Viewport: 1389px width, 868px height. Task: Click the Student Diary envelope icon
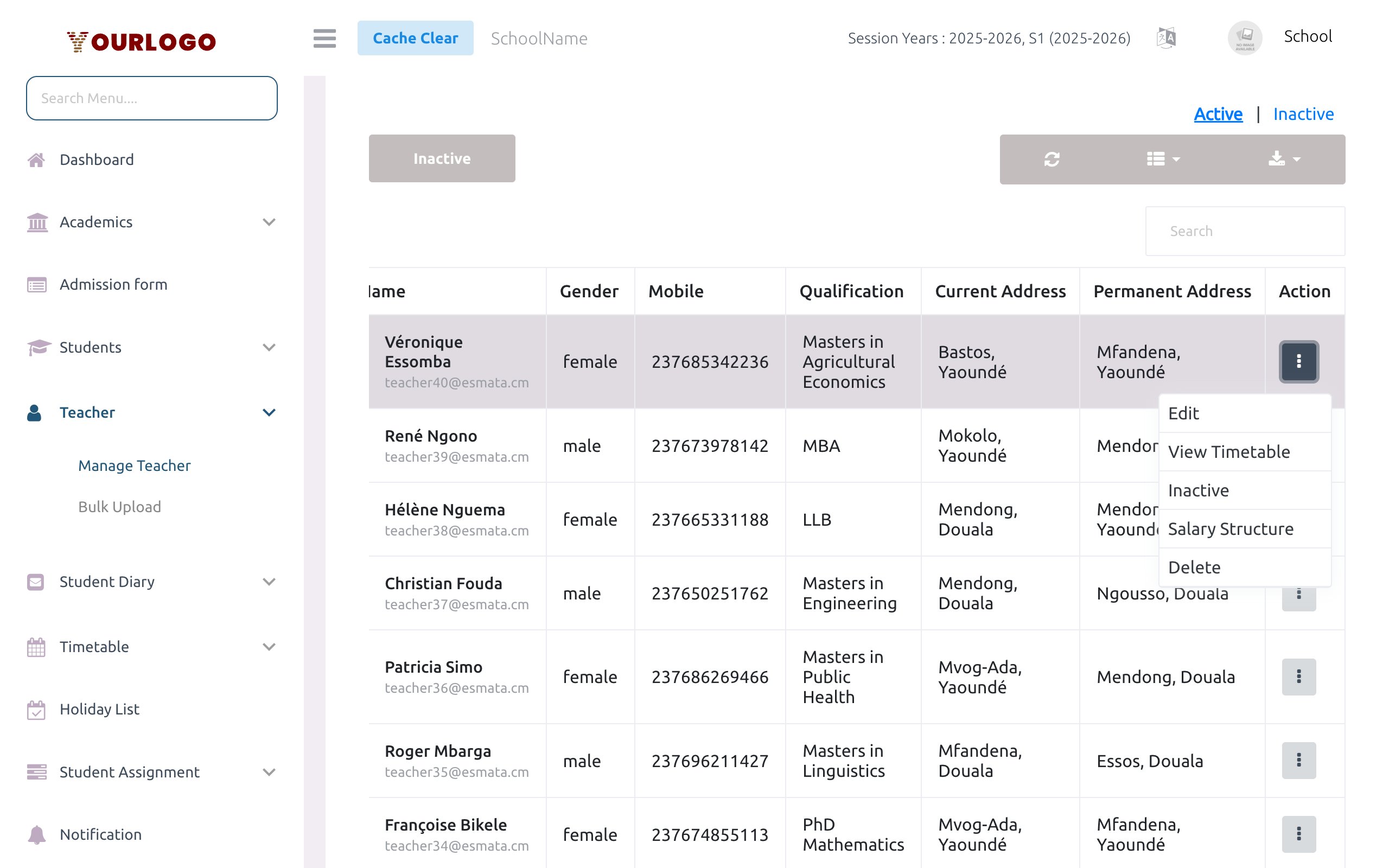[36, 582]
